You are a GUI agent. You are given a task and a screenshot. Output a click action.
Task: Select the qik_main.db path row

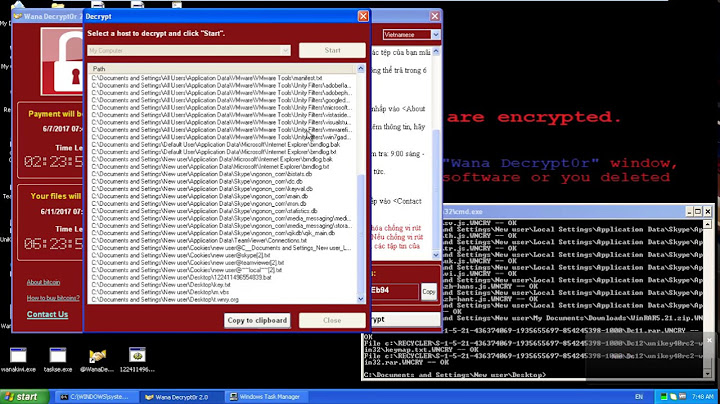[x=213, y=233]
